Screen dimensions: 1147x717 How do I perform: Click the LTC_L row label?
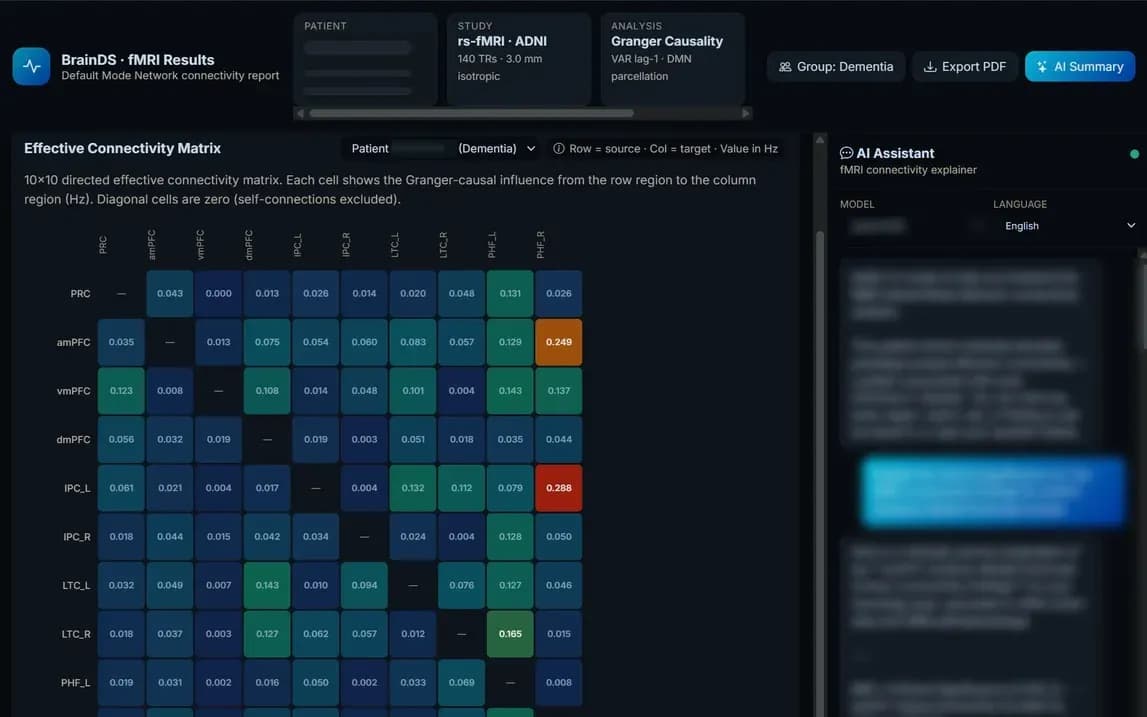point(77,585)
